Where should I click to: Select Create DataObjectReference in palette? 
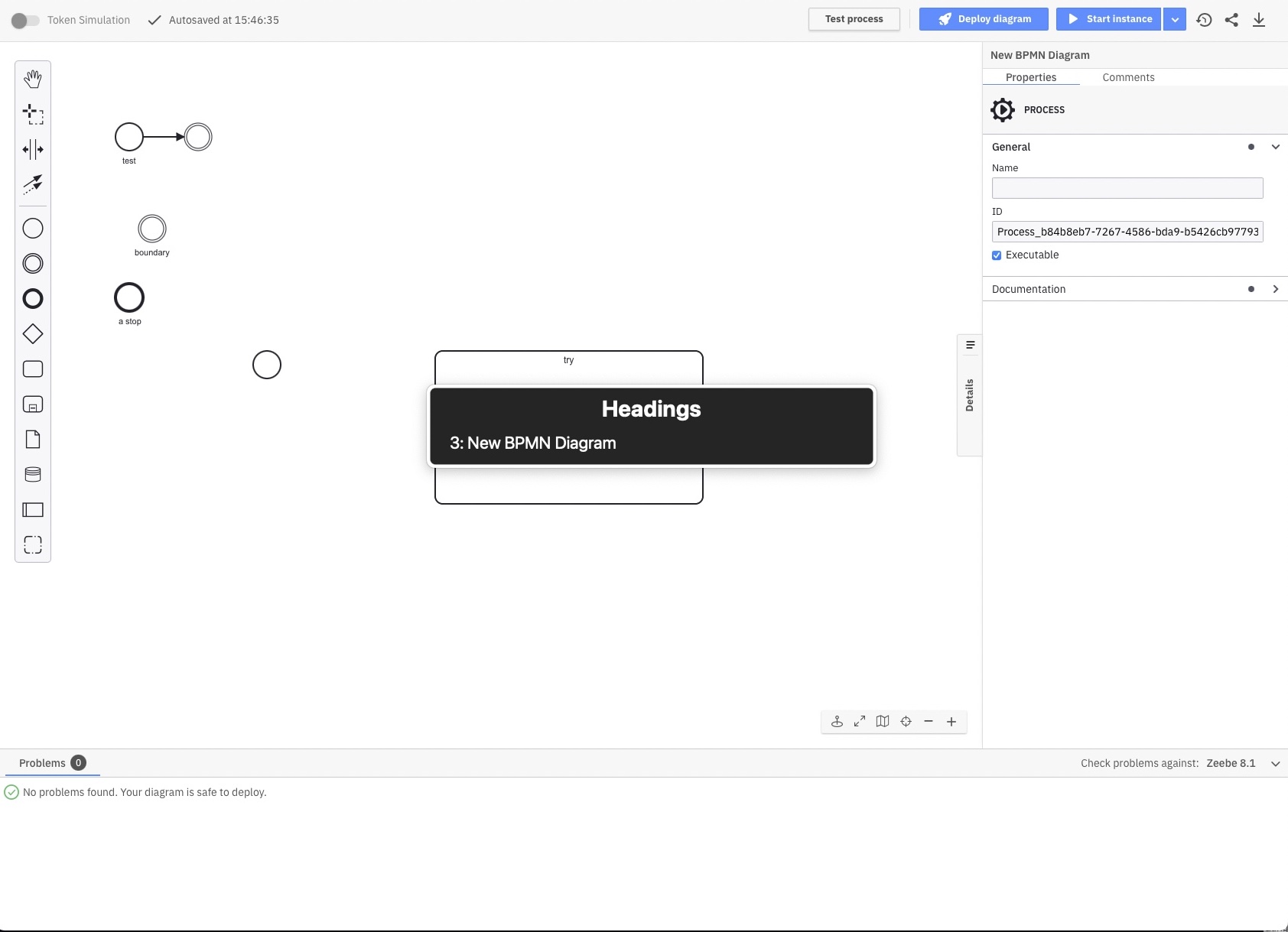[33, 440]
